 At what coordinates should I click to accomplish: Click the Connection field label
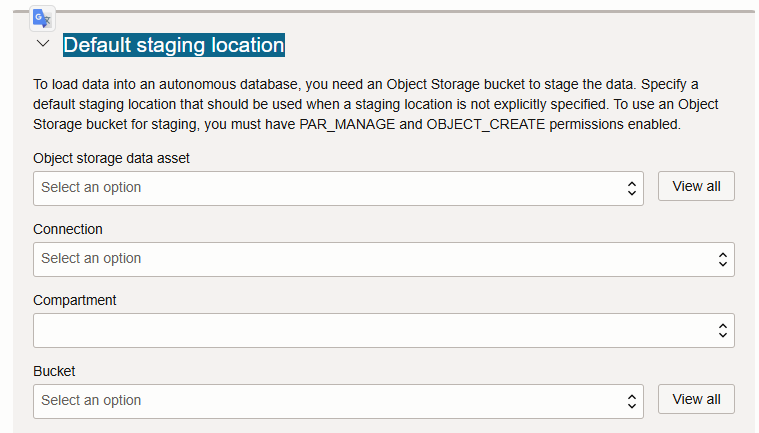68,229
